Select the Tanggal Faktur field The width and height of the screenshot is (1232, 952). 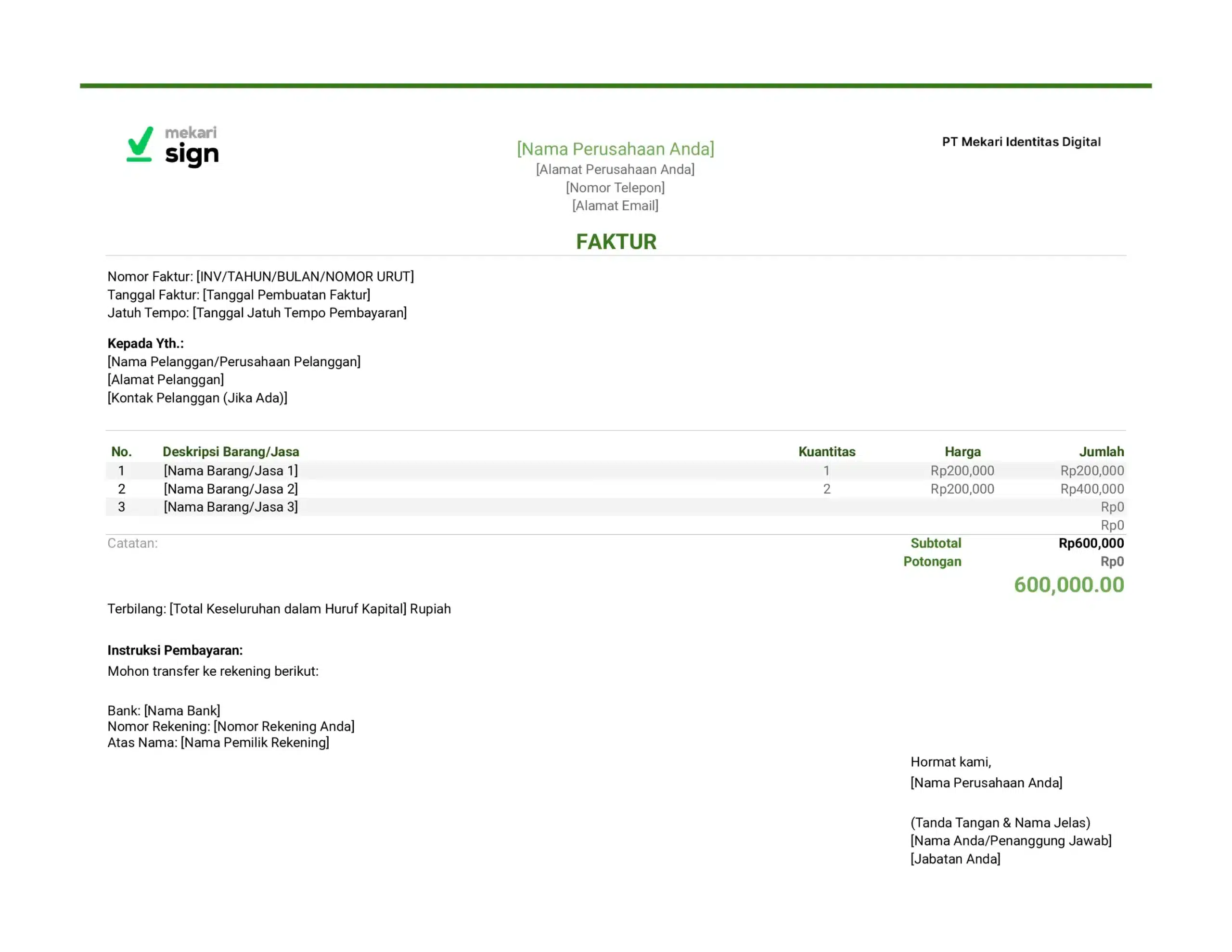[x=239, y=295]
